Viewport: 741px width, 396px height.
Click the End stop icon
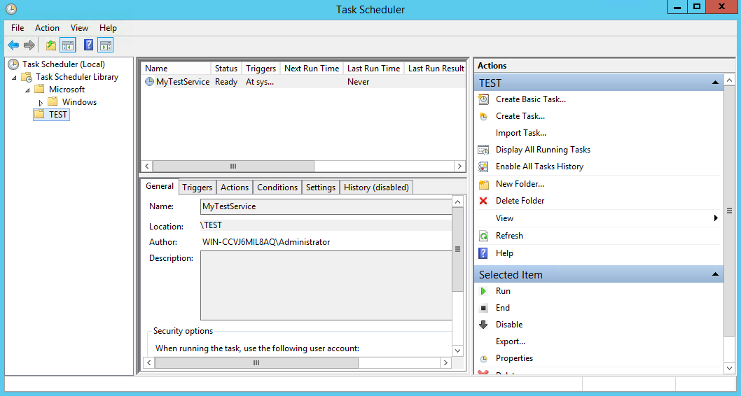coord(483,308)
